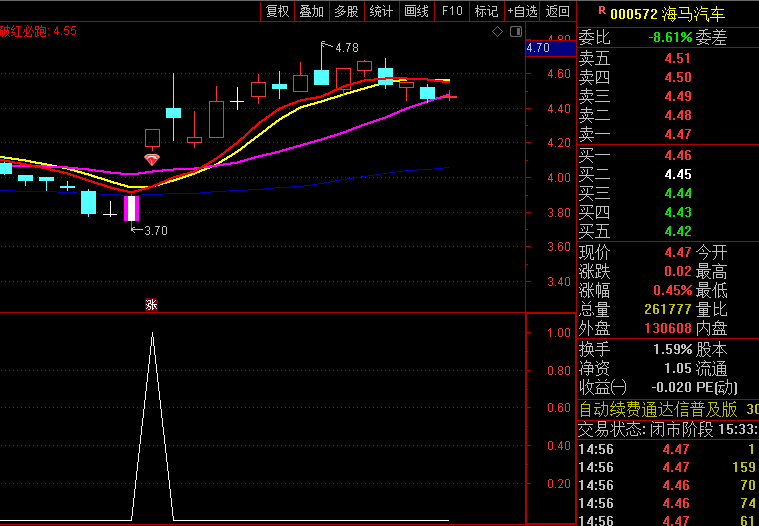759x526 pixels.
Task: Click the 自动续费通达信普及版 banner
Action: 658,410
